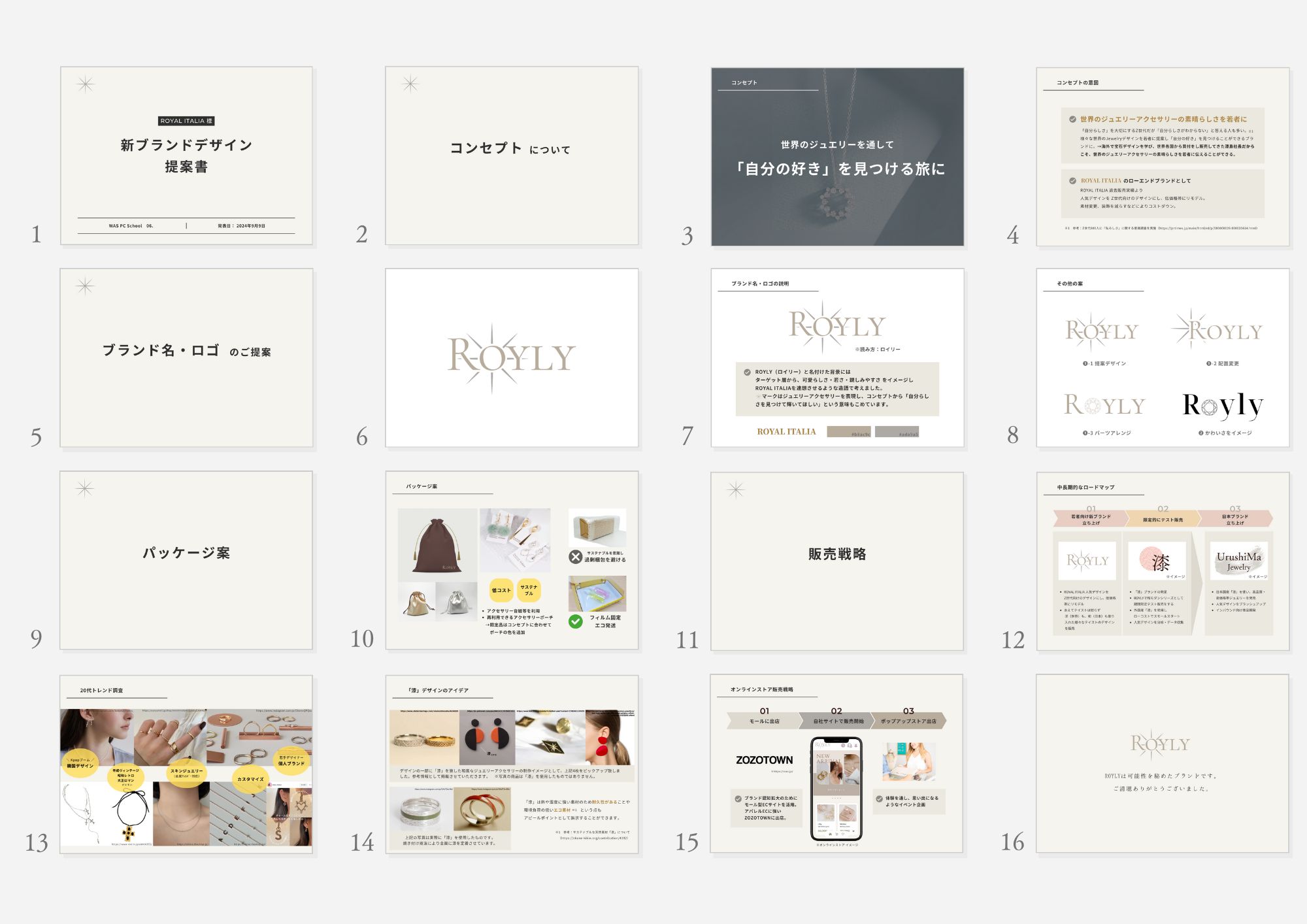Click the yellow 韓国デザイン badge

click(x=80, y=763)
